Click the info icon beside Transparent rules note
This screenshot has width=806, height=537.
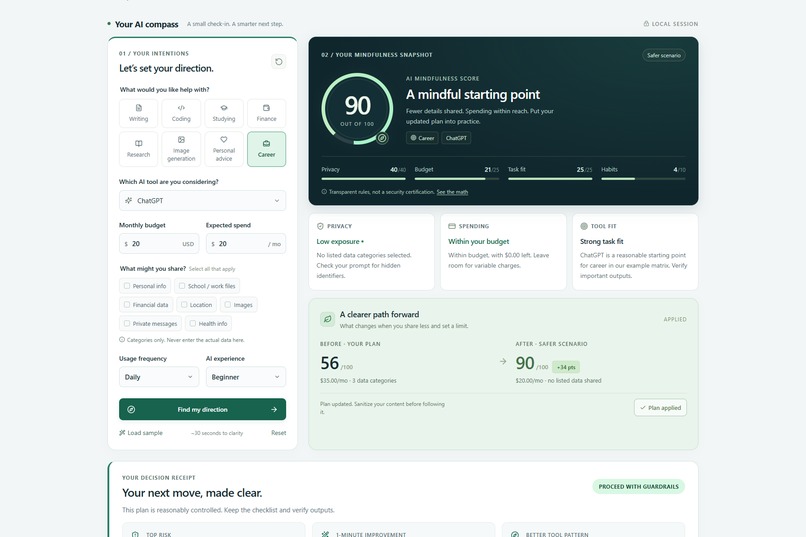[324, 192]
